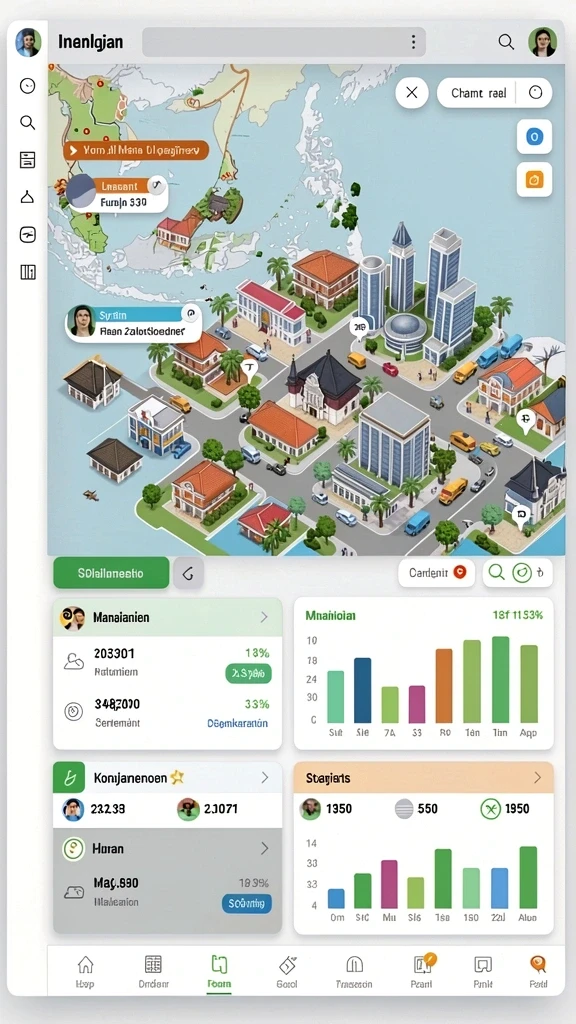Click the round icon on the Raan card

point(191,314)
